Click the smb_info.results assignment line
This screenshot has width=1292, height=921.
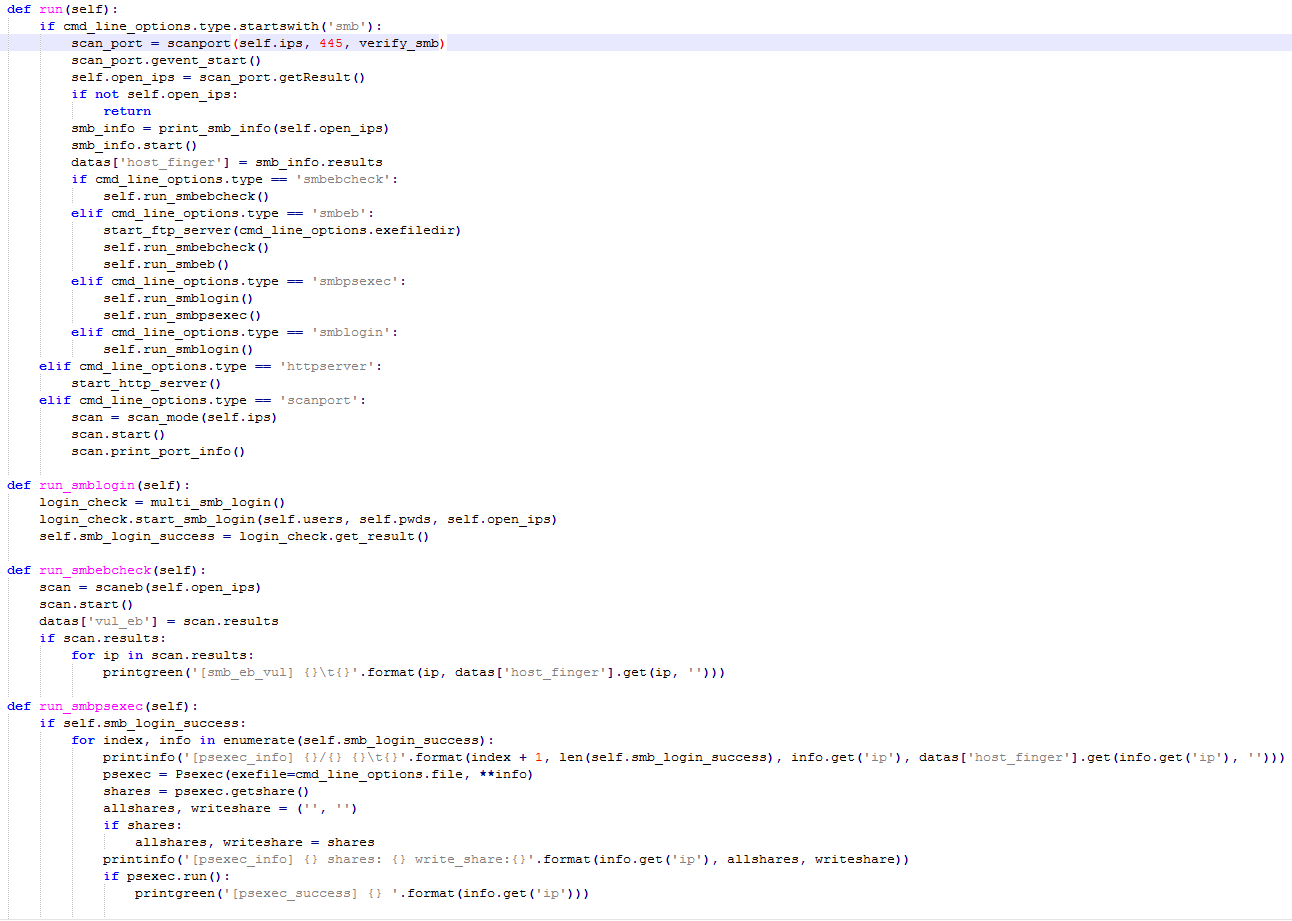point(227,162)
